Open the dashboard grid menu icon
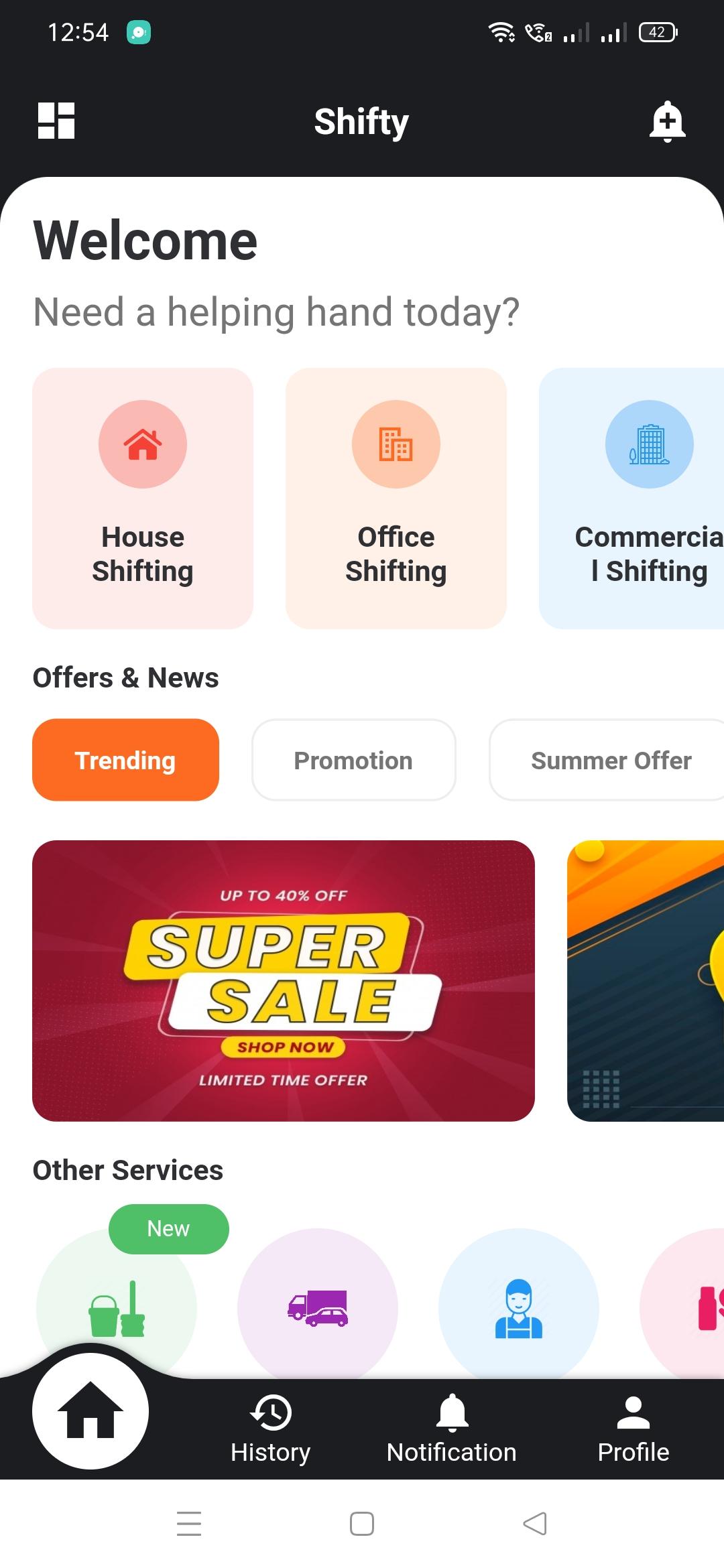 click(56, 121)
